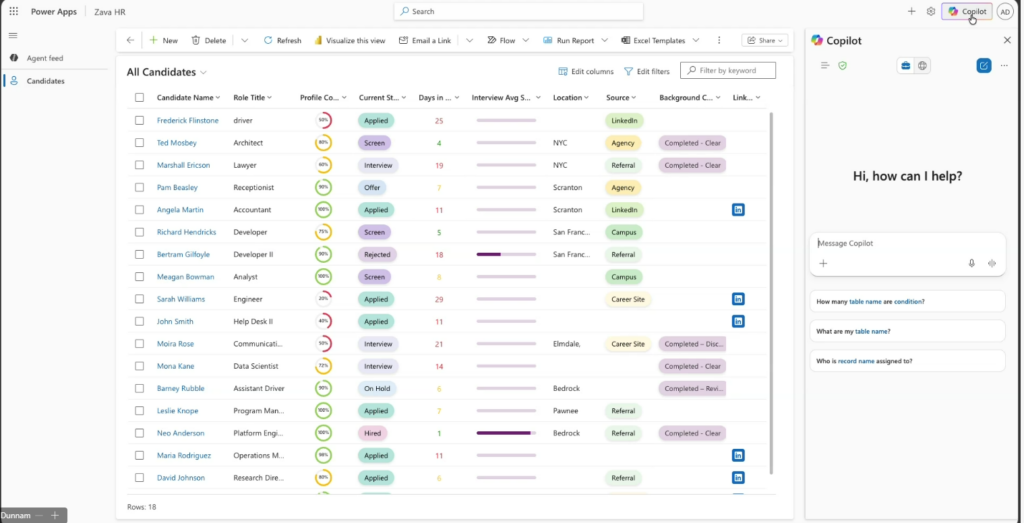Click the microphone icon in Copilot message box
1024x523 pixels.
[x=971, y=263]
